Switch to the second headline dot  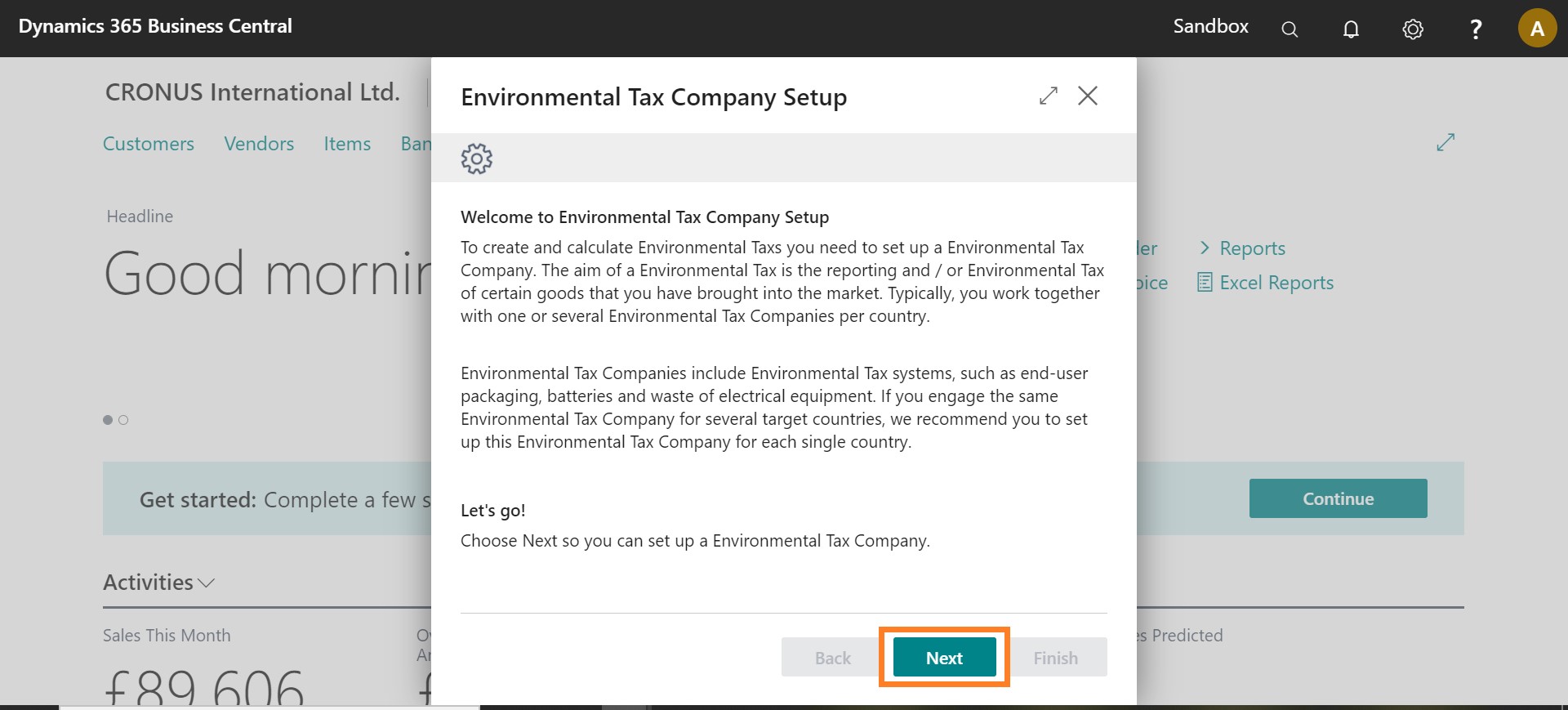click(x=123, y=420)
